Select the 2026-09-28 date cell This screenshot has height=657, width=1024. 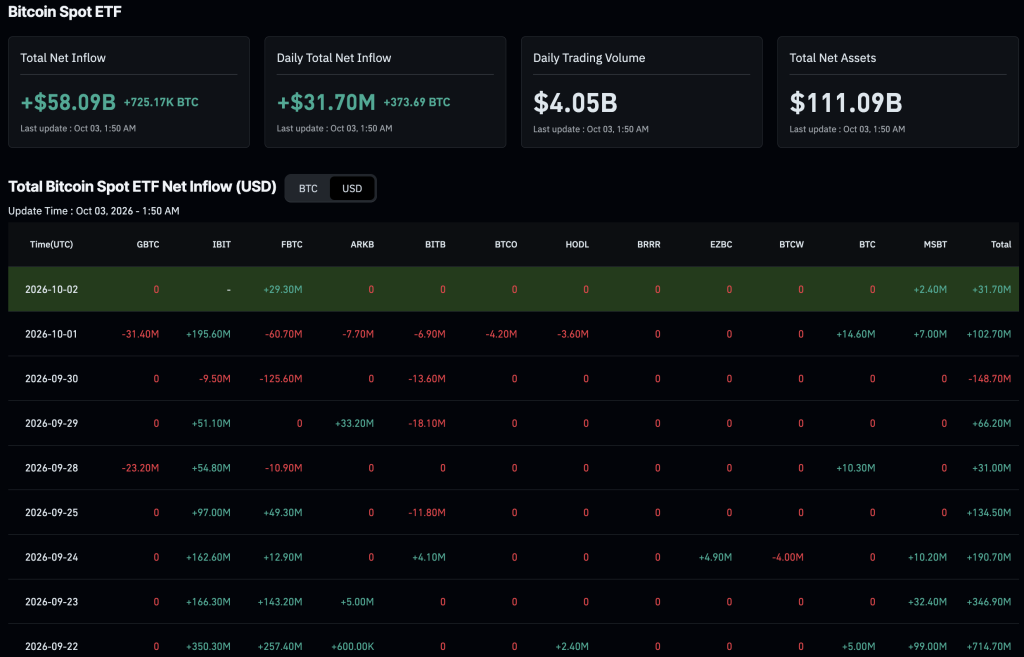click(52, 468)
